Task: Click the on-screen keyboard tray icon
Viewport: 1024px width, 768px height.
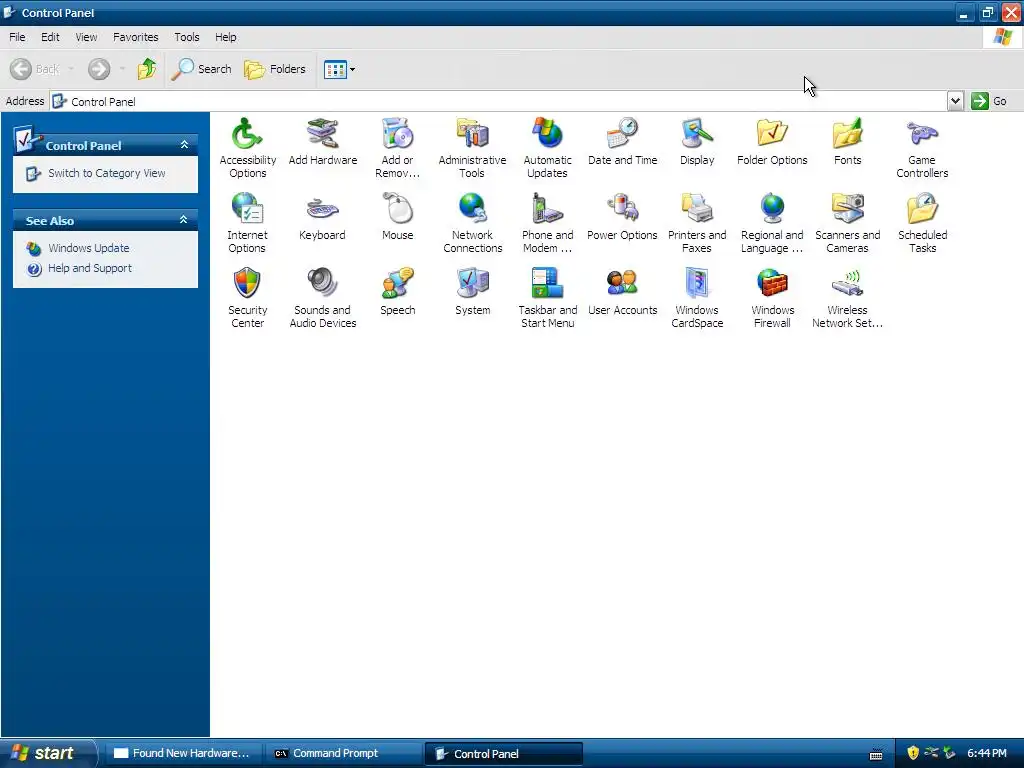Action: [x=876, y=754]
